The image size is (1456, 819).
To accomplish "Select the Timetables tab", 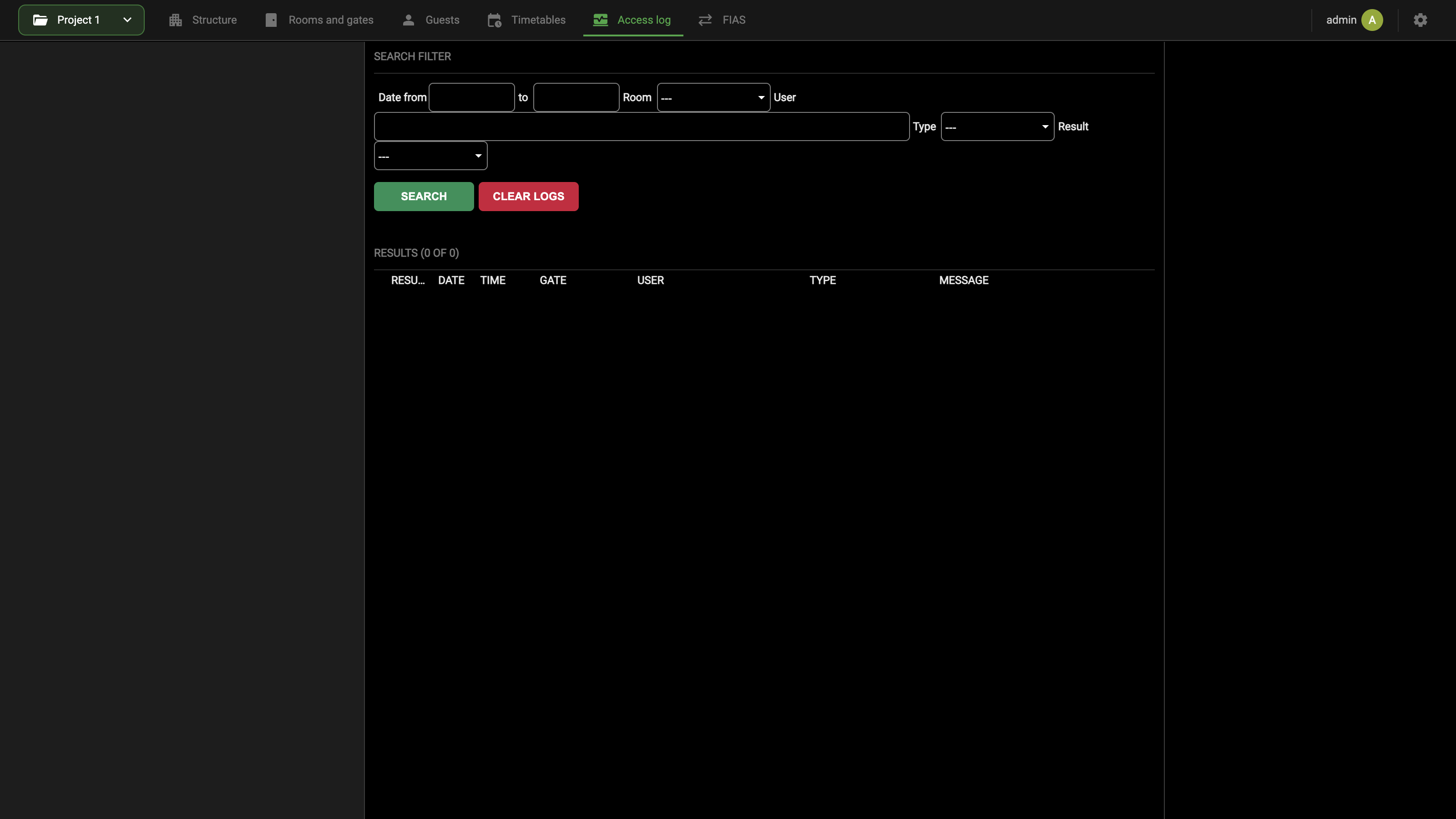I will click(526, 20).
